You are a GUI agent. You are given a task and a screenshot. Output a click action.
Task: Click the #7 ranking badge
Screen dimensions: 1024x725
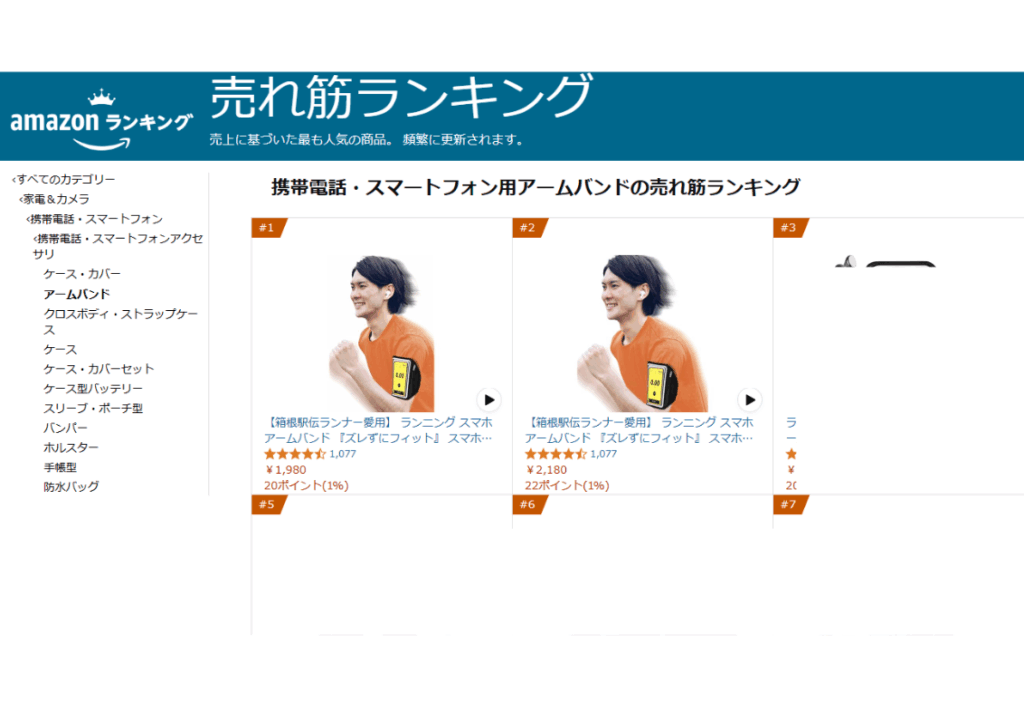point(791,505)
